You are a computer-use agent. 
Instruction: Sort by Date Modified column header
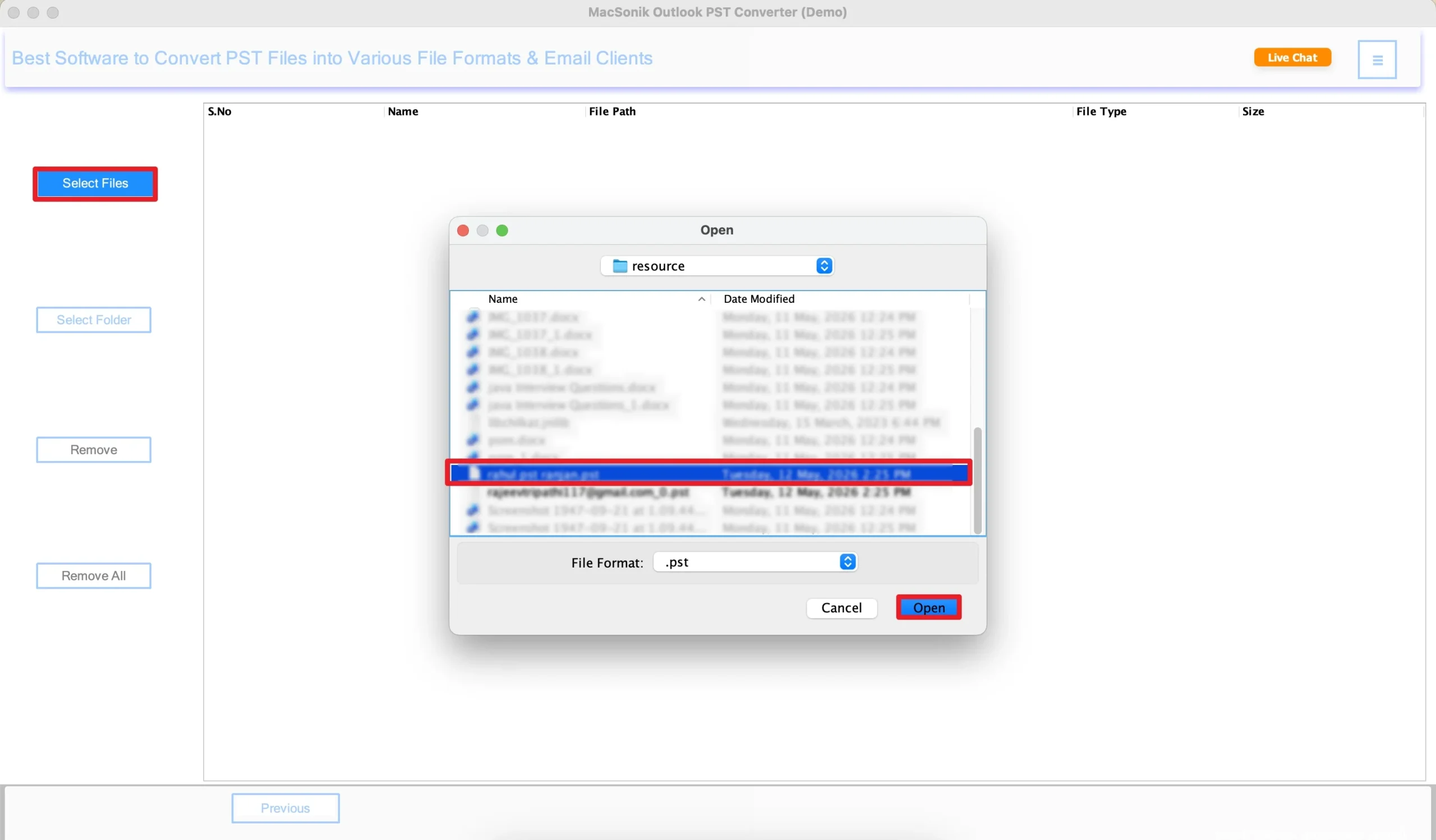[x=758, y=299]
